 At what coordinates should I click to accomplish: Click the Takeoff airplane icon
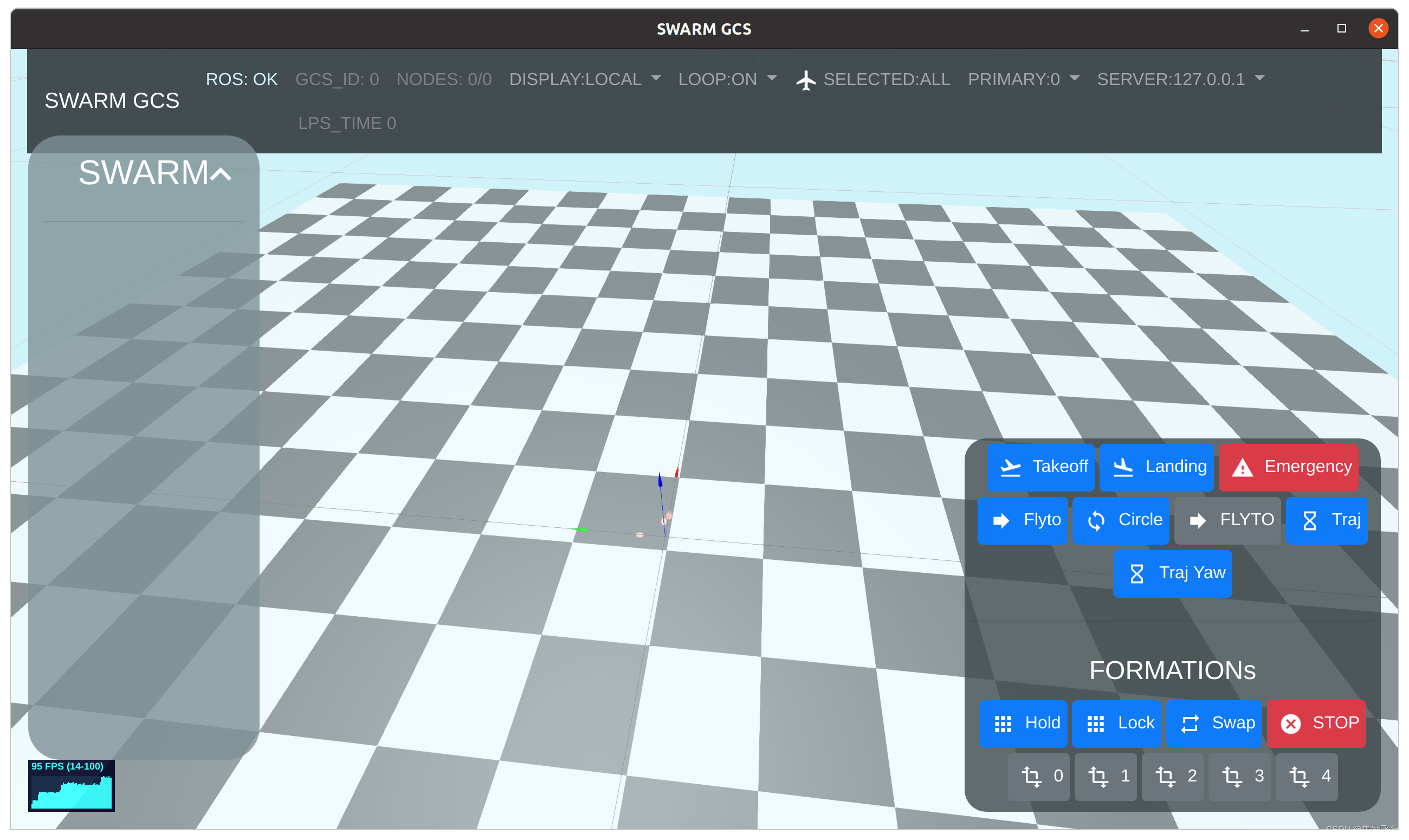pos(1010,468)
